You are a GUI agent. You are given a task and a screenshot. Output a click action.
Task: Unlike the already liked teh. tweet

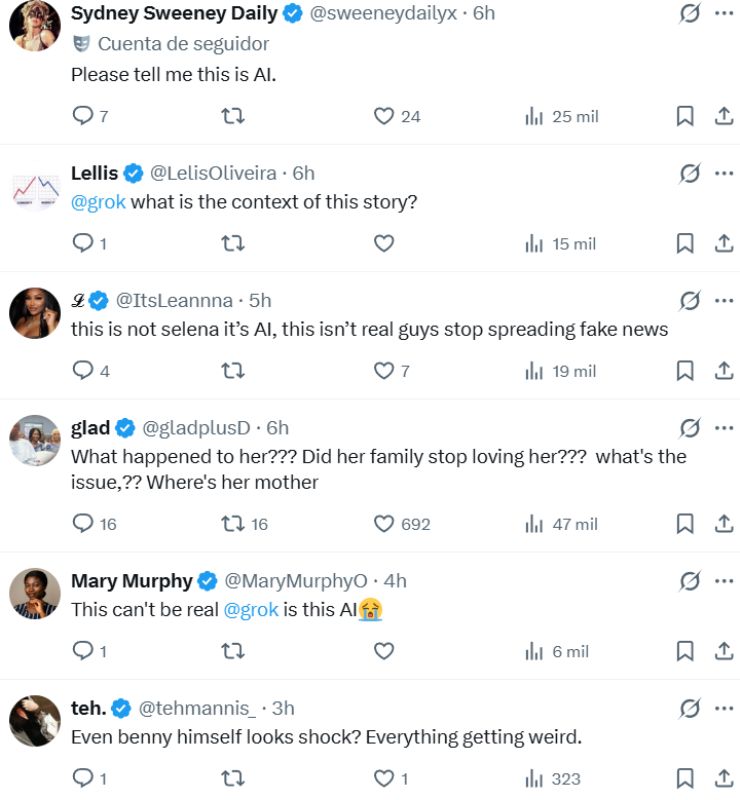[x=383, y=779]
